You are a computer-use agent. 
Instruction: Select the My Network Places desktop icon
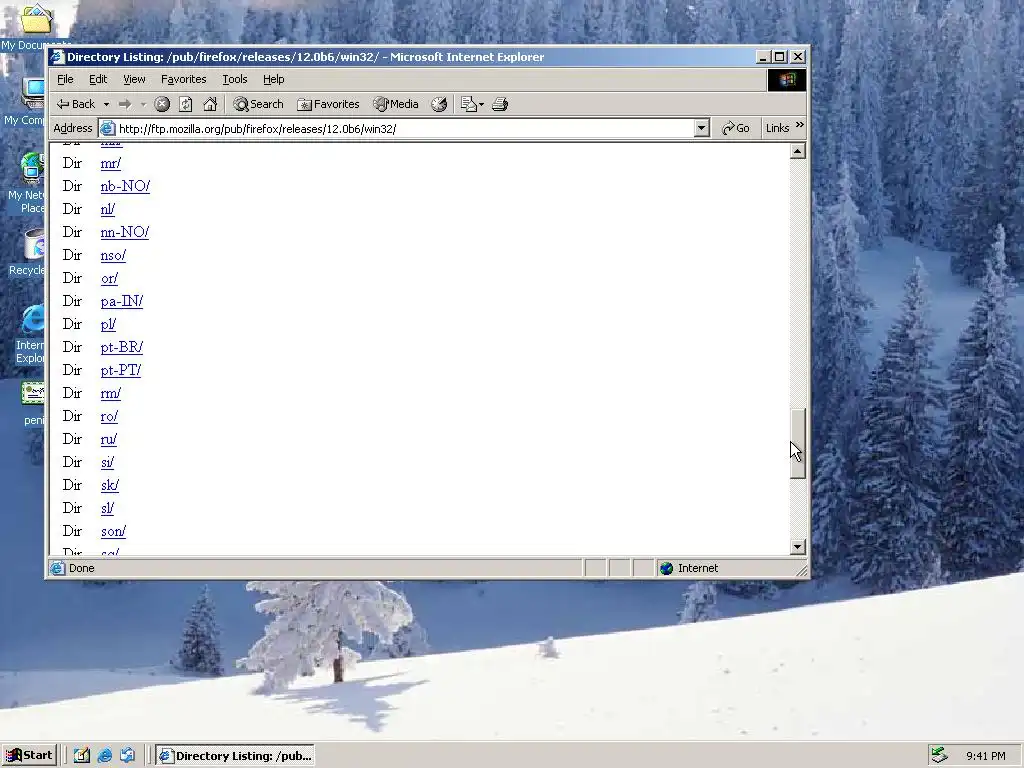pos(27,183)
